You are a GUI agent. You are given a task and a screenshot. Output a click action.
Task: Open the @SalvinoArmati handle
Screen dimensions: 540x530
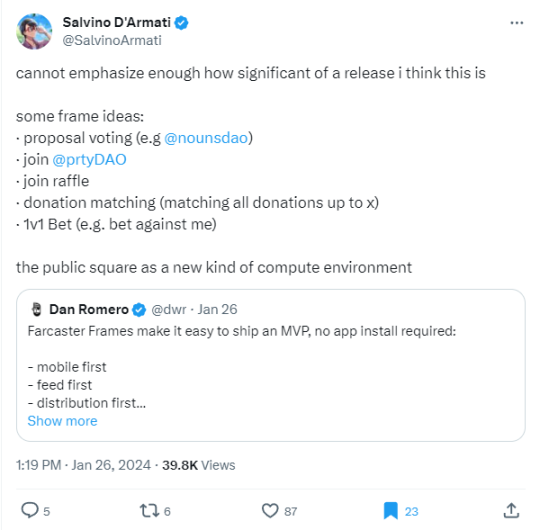pyautogui.click(x=112, y=40)
